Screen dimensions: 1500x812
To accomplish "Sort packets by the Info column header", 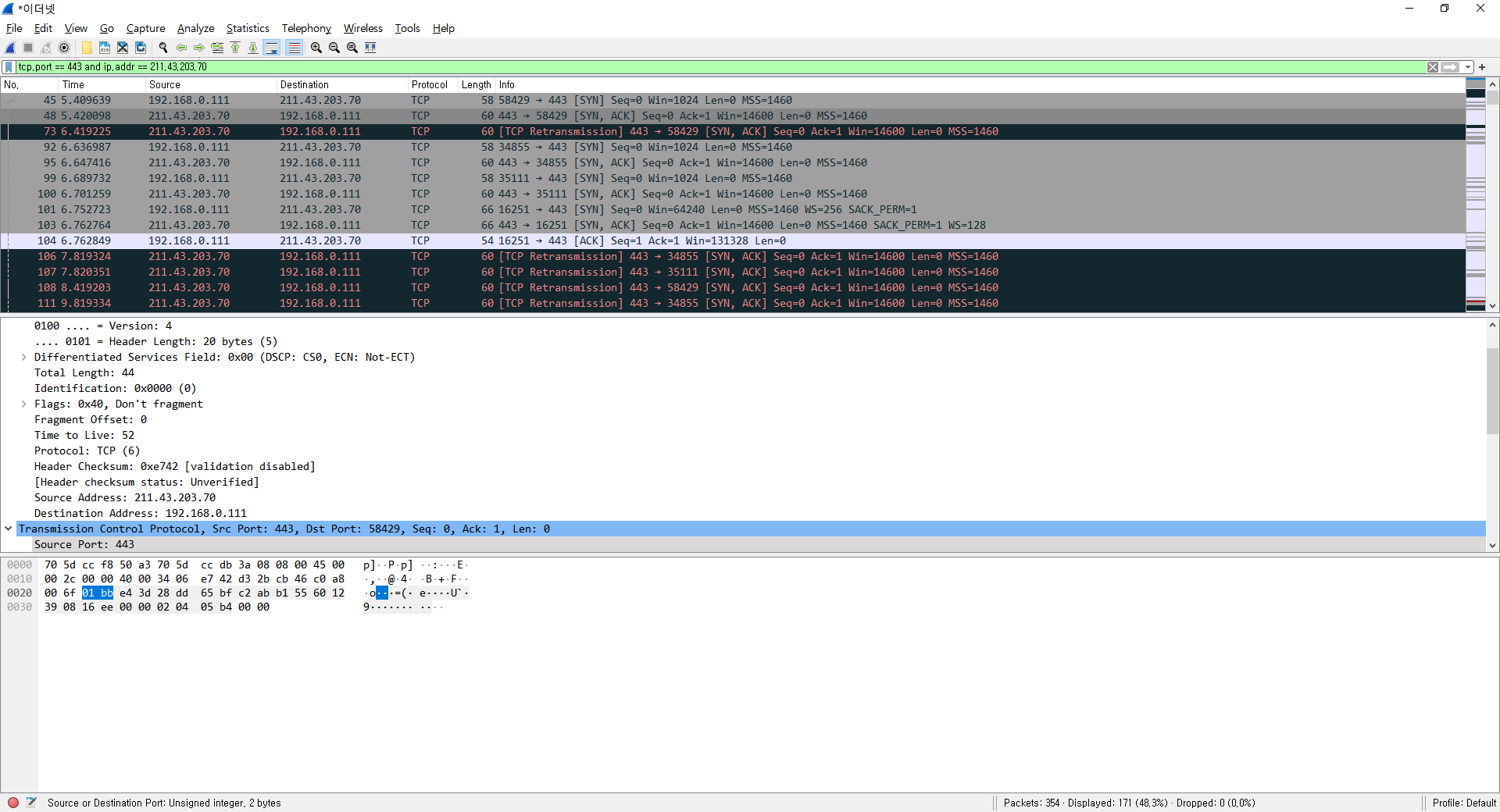I will point(980,84).
